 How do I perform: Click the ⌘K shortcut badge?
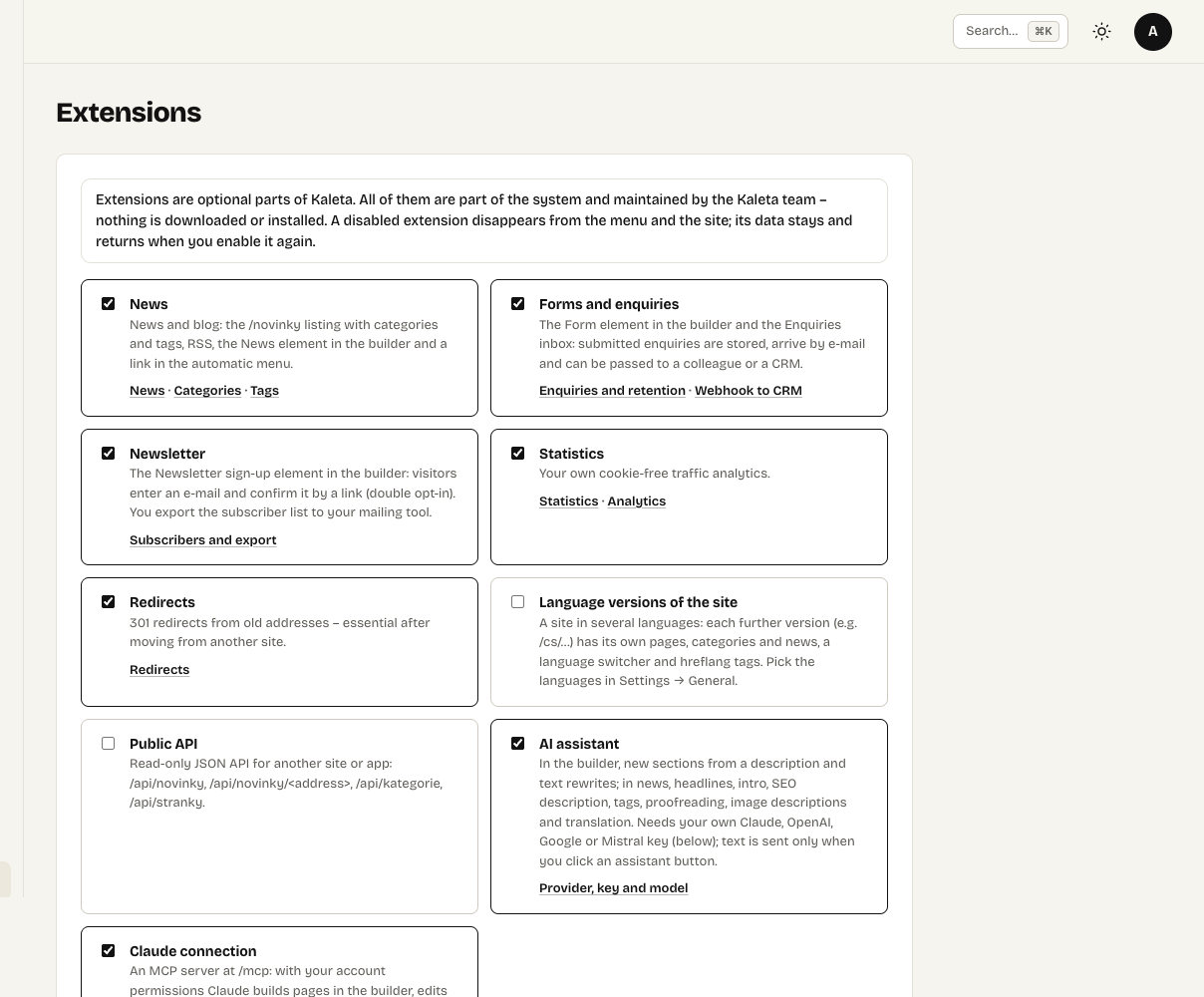pos(1043,31)
